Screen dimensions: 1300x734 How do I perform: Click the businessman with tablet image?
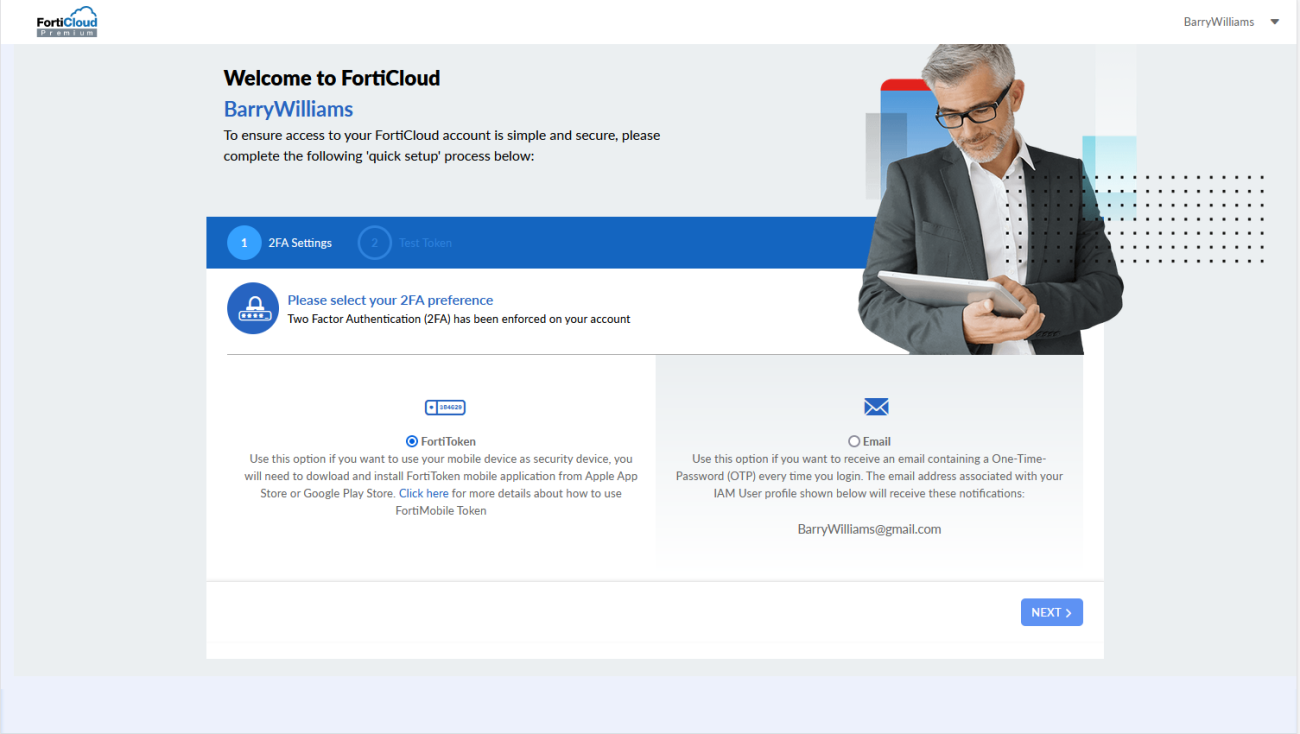pyautogui.click(x=990, y=200)
